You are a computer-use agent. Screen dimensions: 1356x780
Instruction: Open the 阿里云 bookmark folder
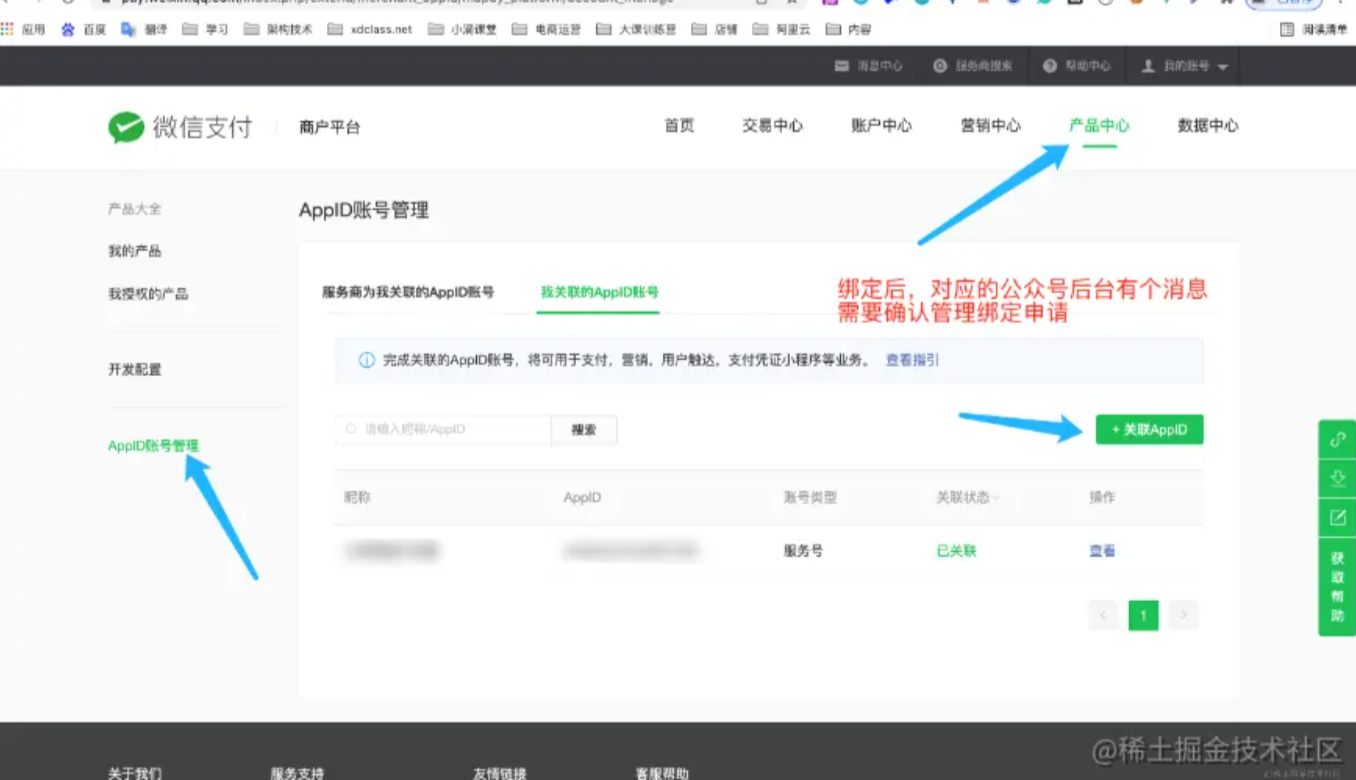[782, 29]
